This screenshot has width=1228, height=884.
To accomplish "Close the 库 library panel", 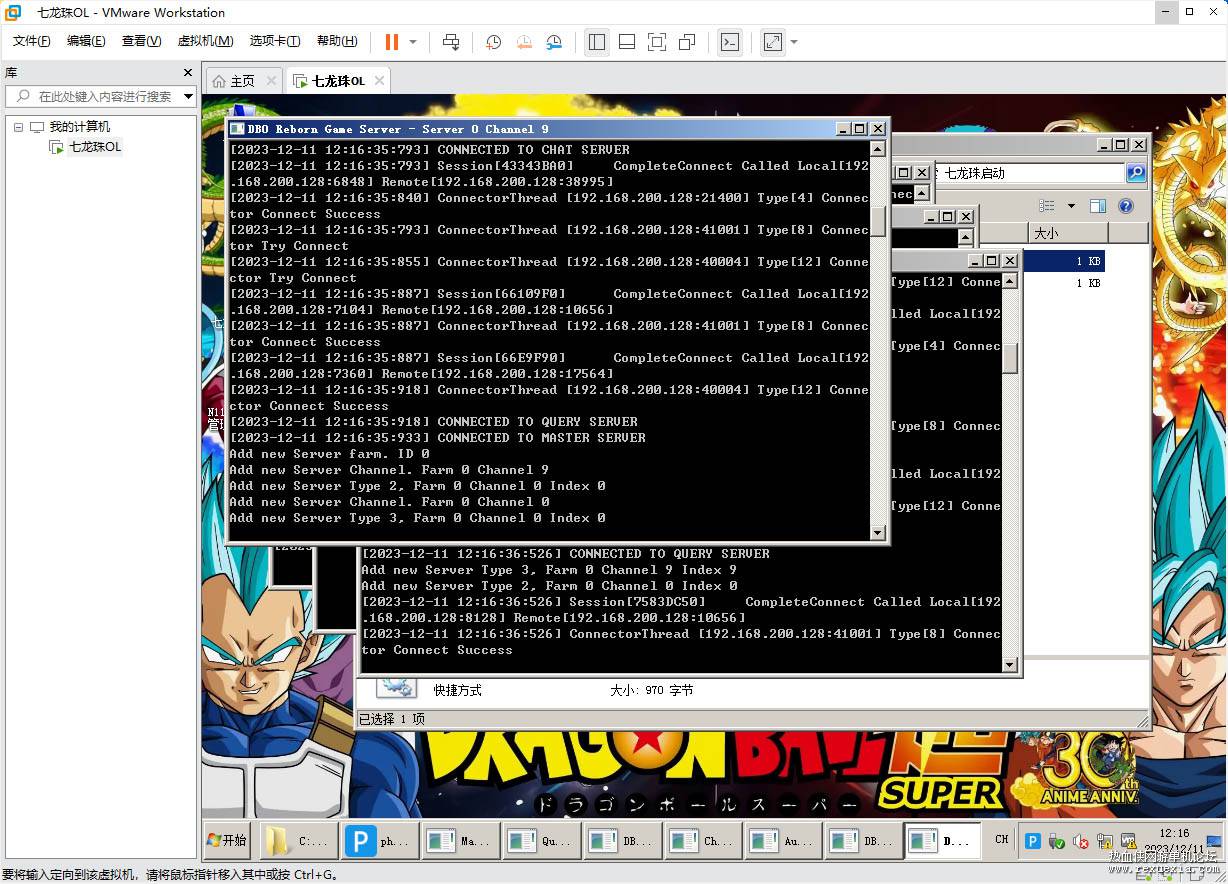I will 188,73.
